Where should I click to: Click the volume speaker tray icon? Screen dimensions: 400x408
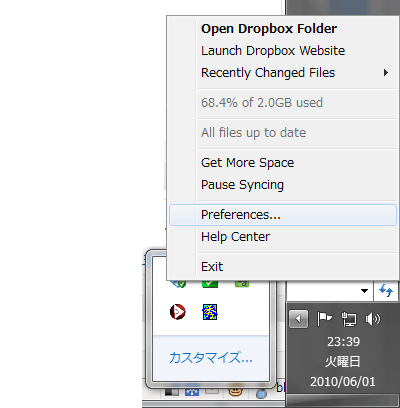click(373, 319)
